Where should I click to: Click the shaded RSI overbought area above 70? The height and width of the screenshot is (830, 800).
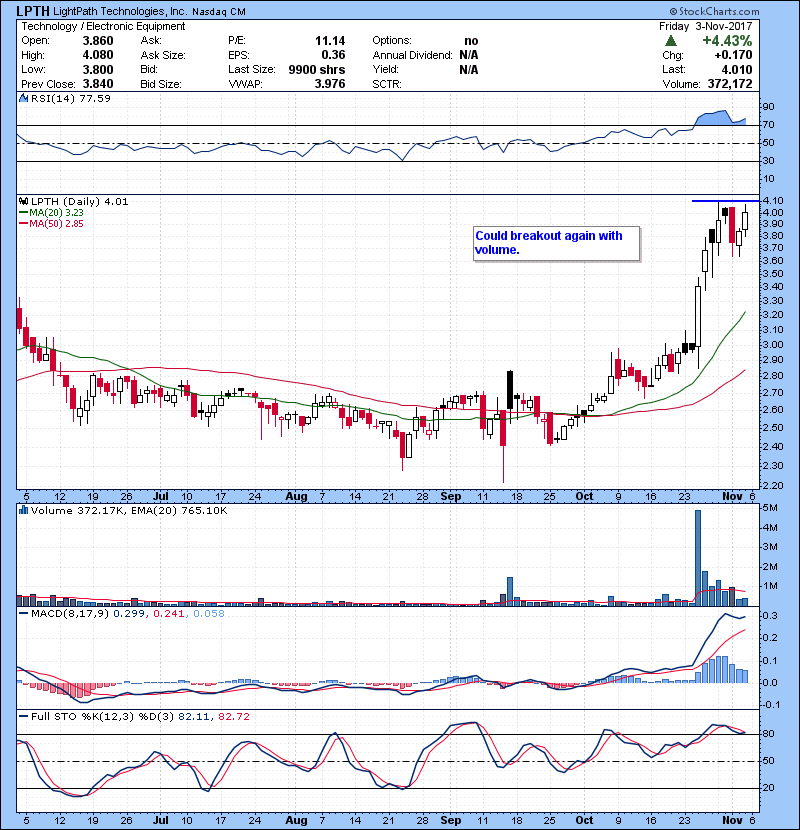(720, 119)
